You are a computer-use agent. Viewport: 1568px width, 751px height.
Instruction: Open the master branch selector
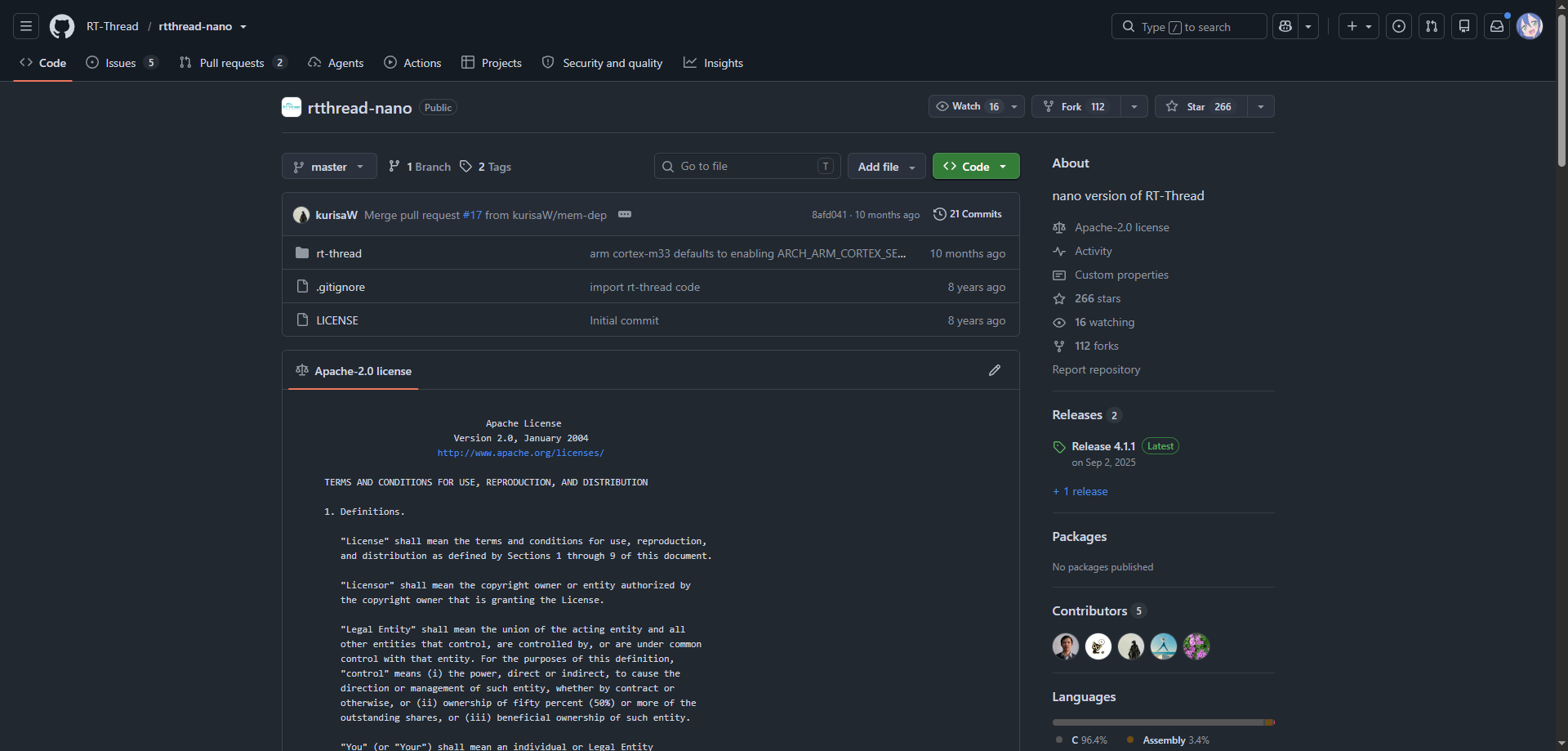[329, 166]
